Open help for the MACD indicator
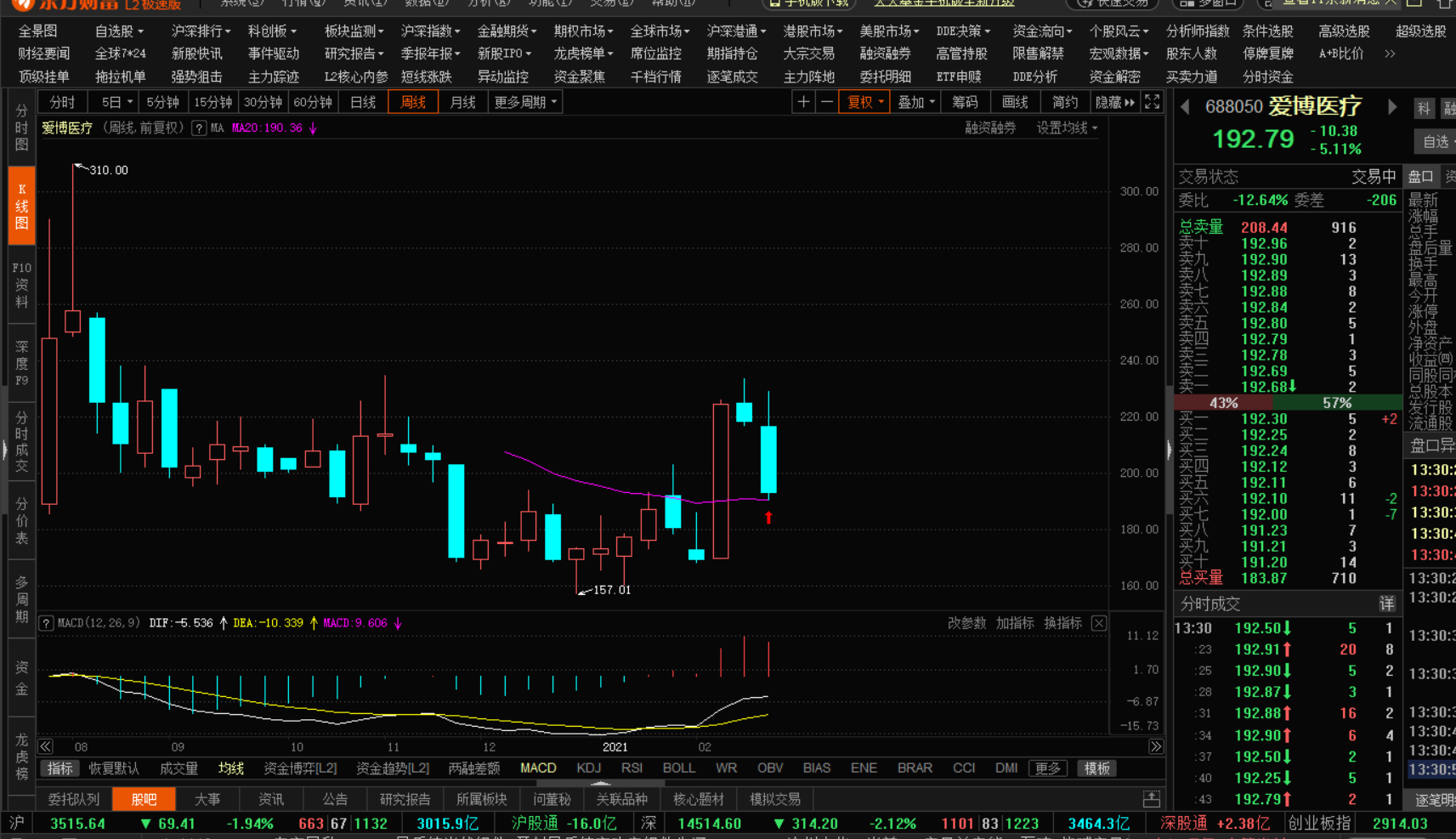The height and width of the screenshot is (839, 1456). point(47,623)
